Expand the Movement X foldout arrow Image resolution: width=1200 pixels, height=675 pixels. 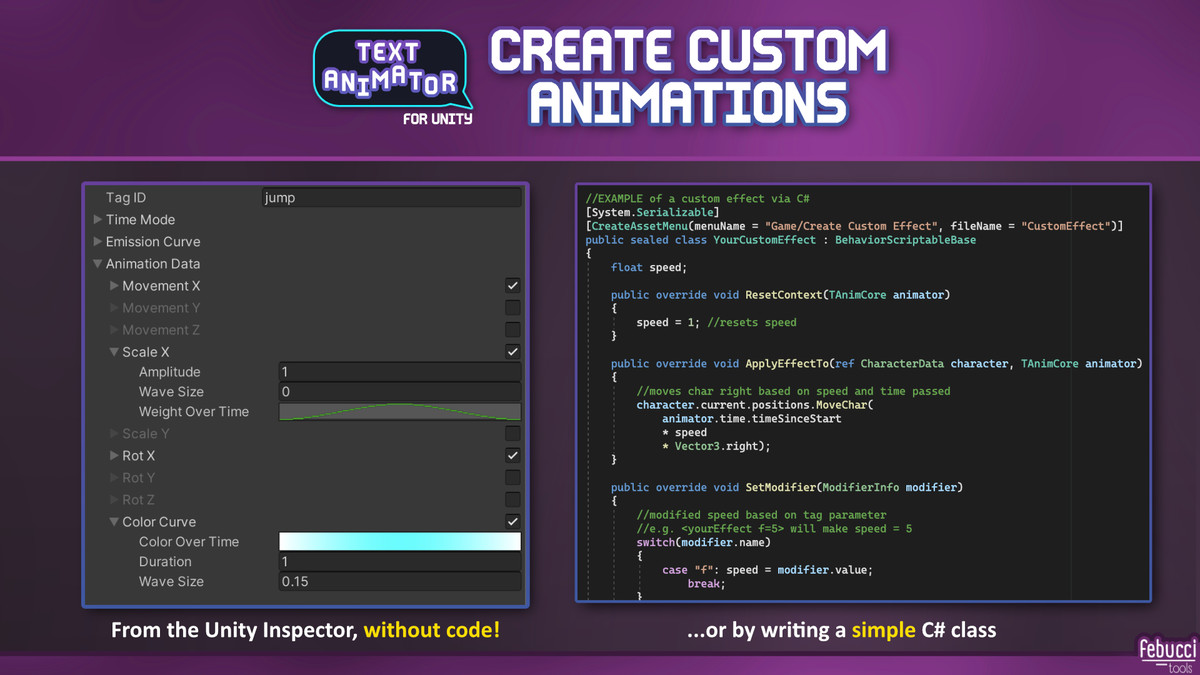(x=114, y=286)
